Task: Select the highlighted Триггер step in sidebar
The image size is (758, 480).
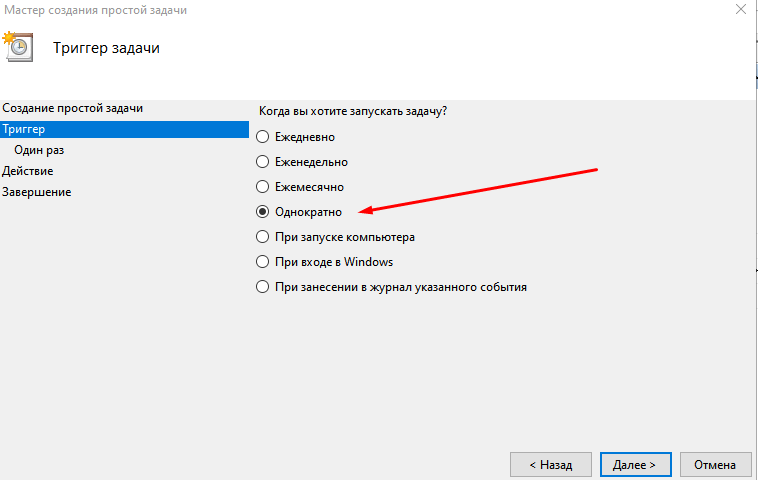Action: coord(24,129)
